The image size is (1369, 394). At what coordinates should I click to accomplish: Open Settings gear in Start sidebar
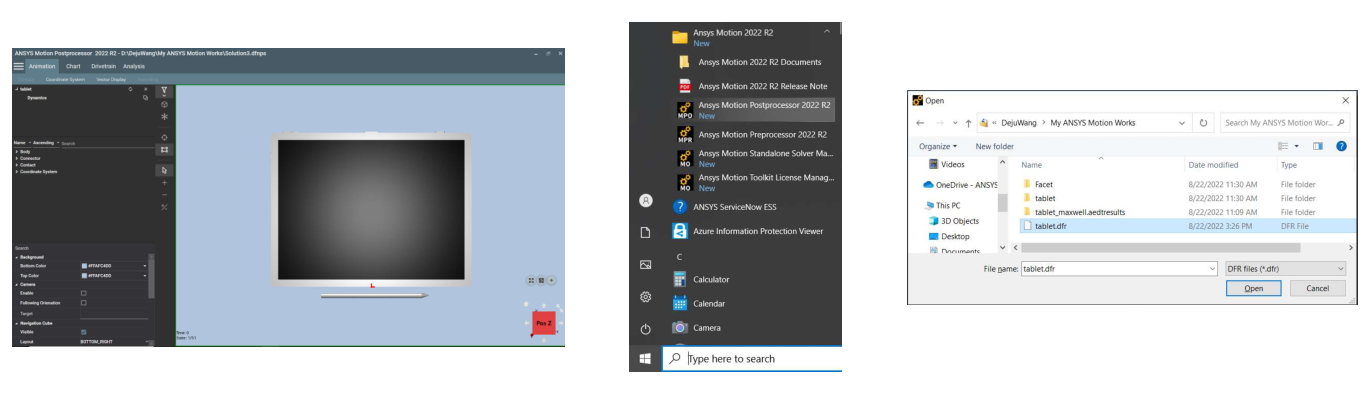pyautogui.click(x=645, y=297)
